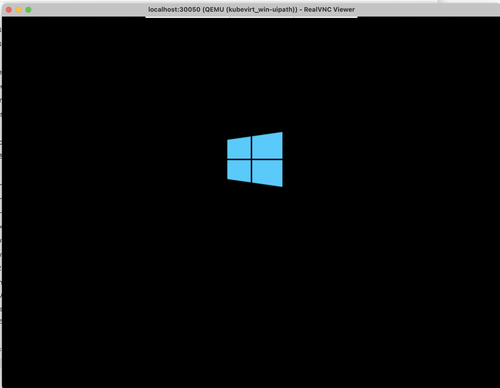
Task: Click the upper-left pane of Windows logo
Action: pos(239,147)
